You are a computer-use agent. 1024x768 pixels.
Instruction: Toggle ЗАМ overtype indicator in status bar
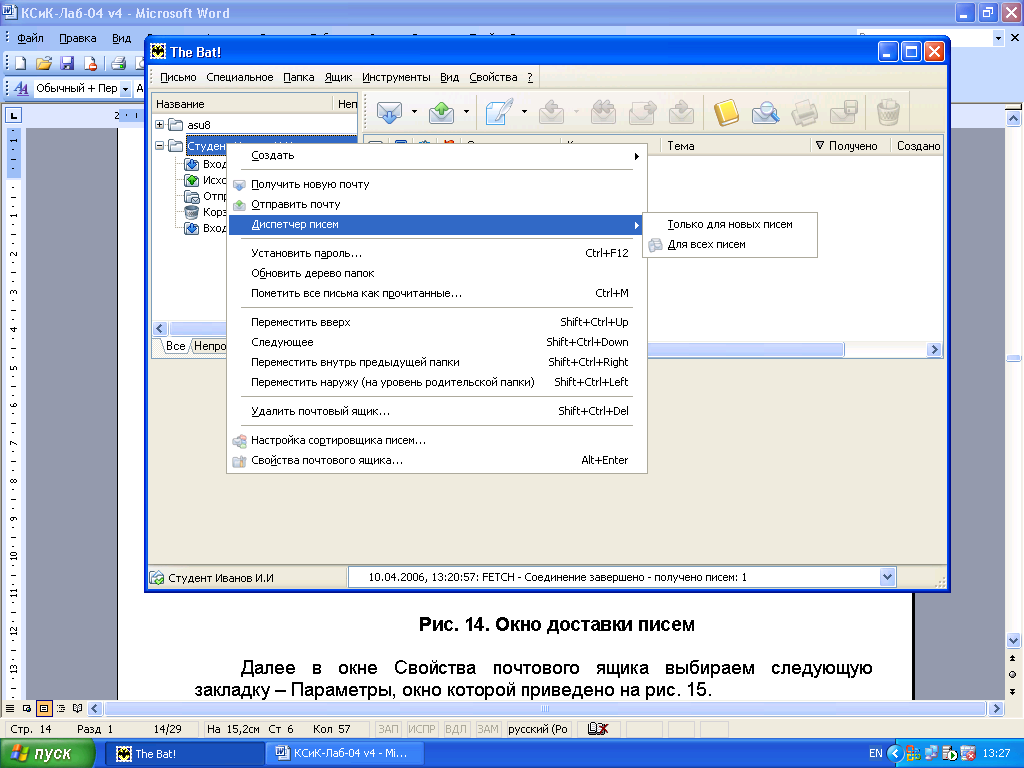pyautogui.click(x=487, y=729)
